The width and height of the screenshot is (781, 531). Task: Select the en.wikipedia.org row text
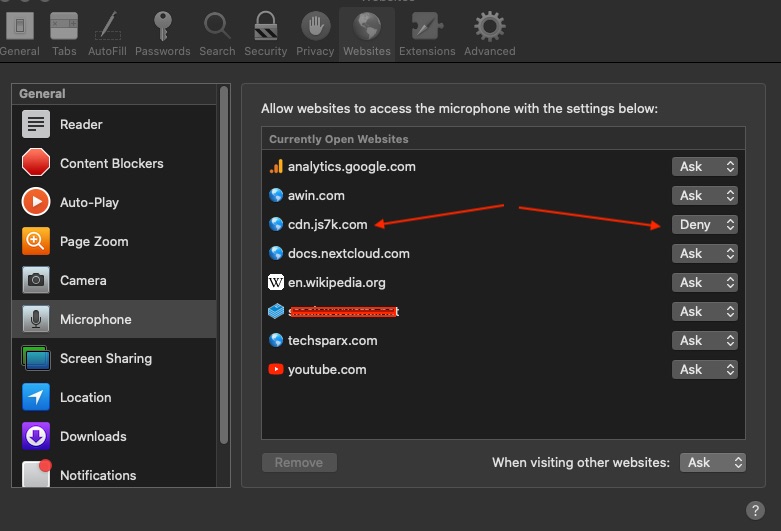pos(337,282)
